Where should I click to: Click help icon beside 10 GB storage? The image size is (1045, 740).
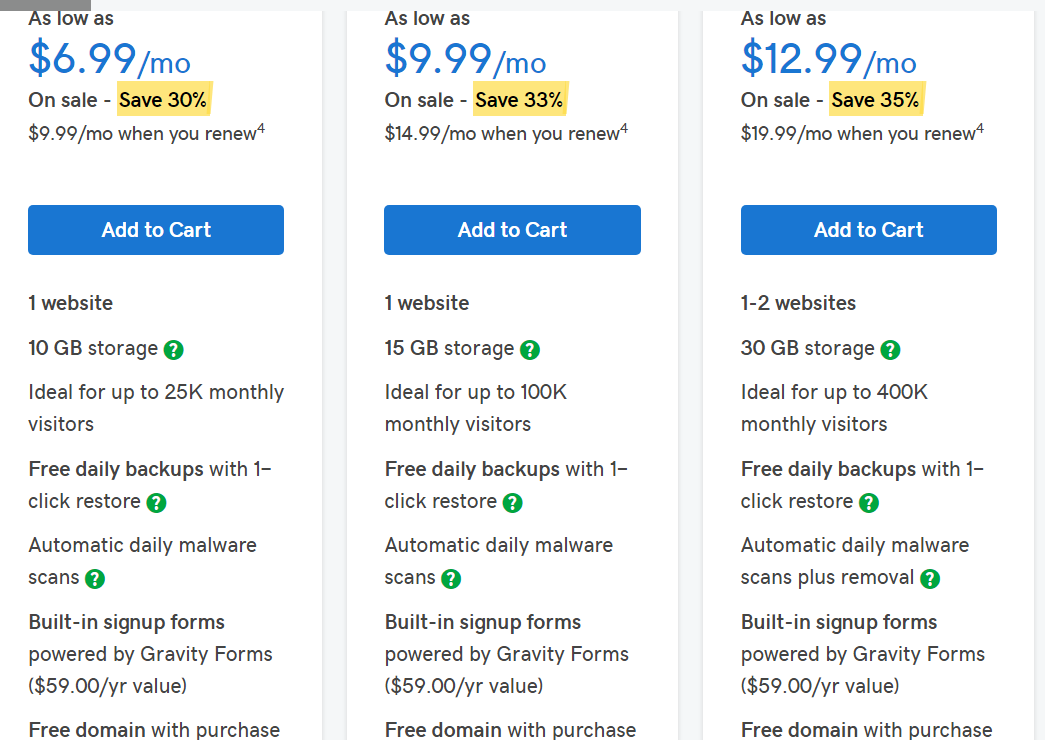coord(174,350)
